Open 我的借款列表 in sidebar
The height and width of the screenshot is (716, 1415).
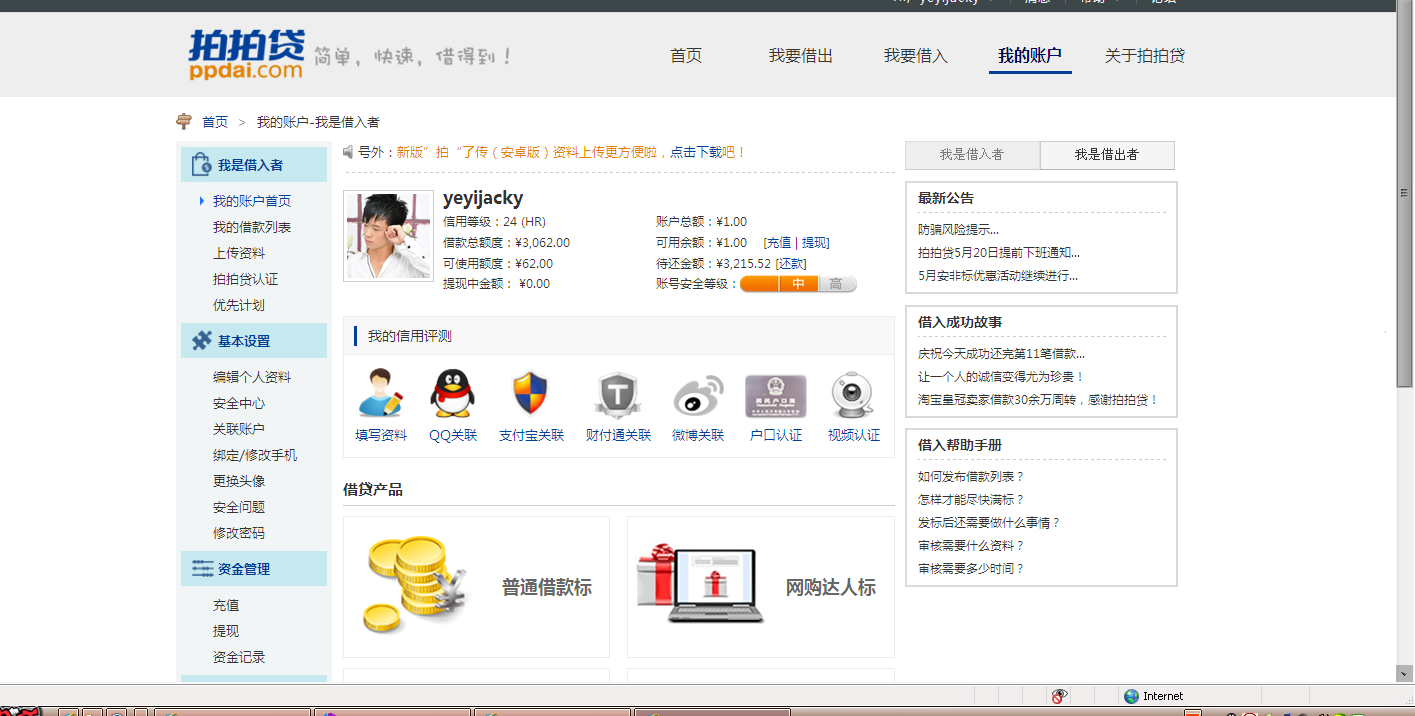pos(251,227)
